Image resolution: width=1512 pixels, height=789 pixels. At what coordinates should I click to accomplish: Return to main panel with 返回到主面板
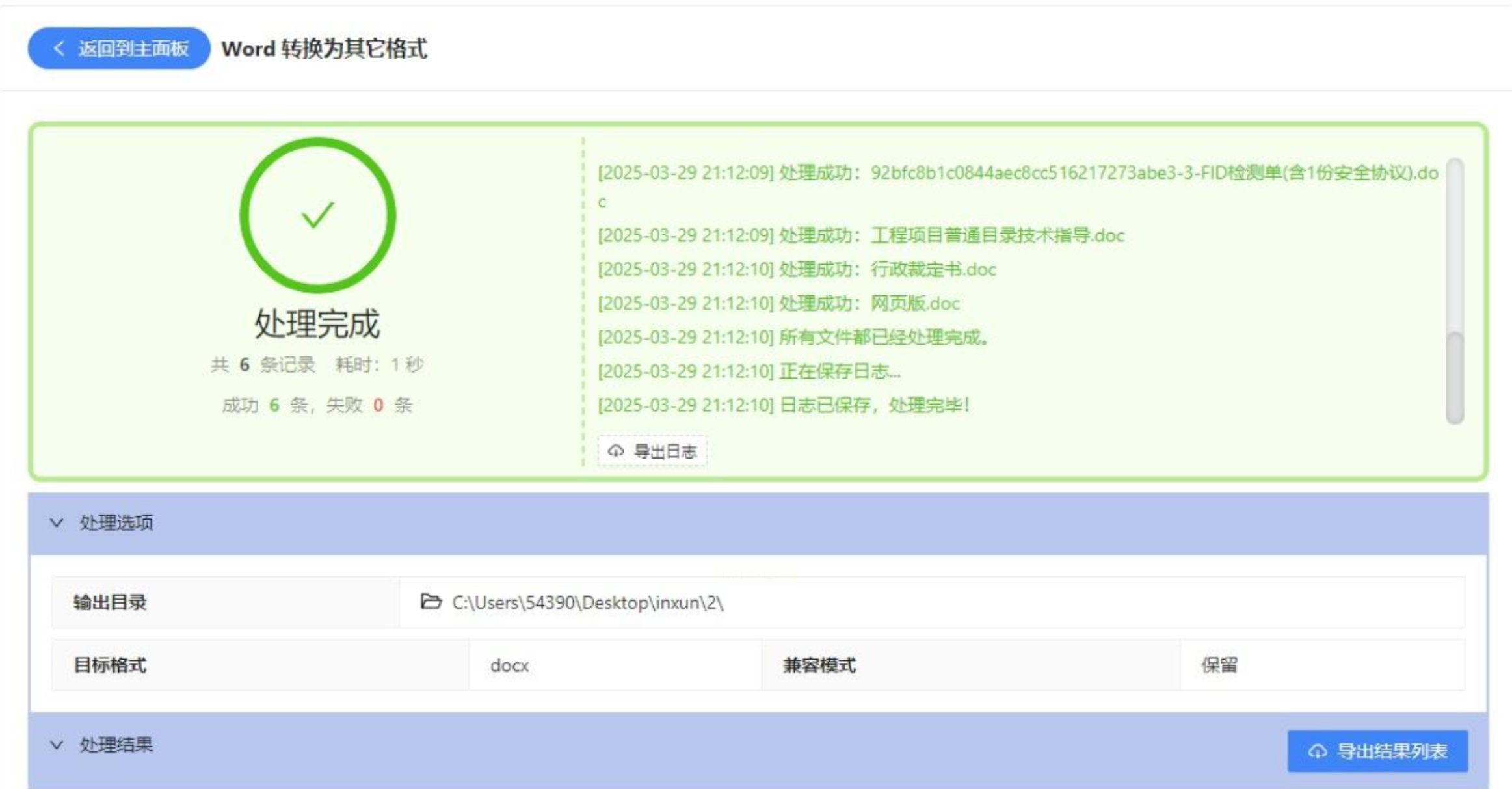coord(119,48)
